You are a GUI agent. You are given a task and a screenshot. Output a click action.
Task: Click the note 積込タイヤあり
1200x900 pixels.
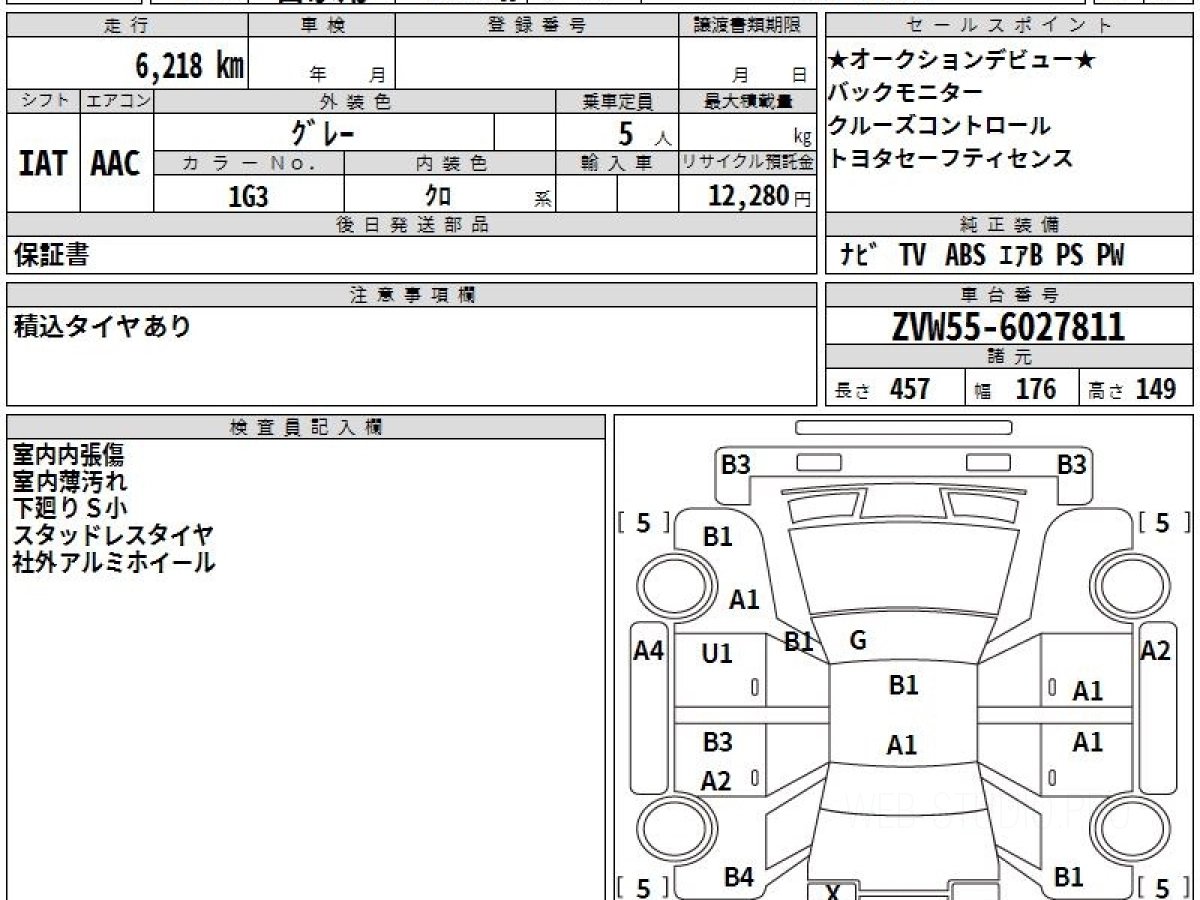coord(102,326)
